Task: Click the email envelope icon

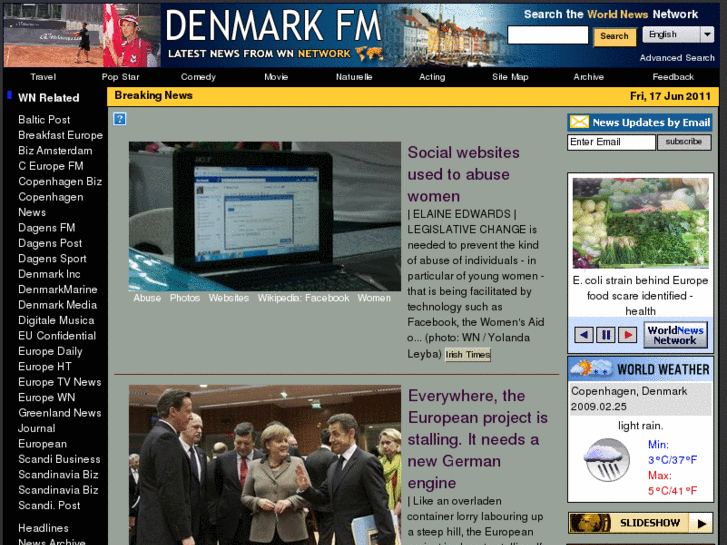Action: click(x=579, y=122)
